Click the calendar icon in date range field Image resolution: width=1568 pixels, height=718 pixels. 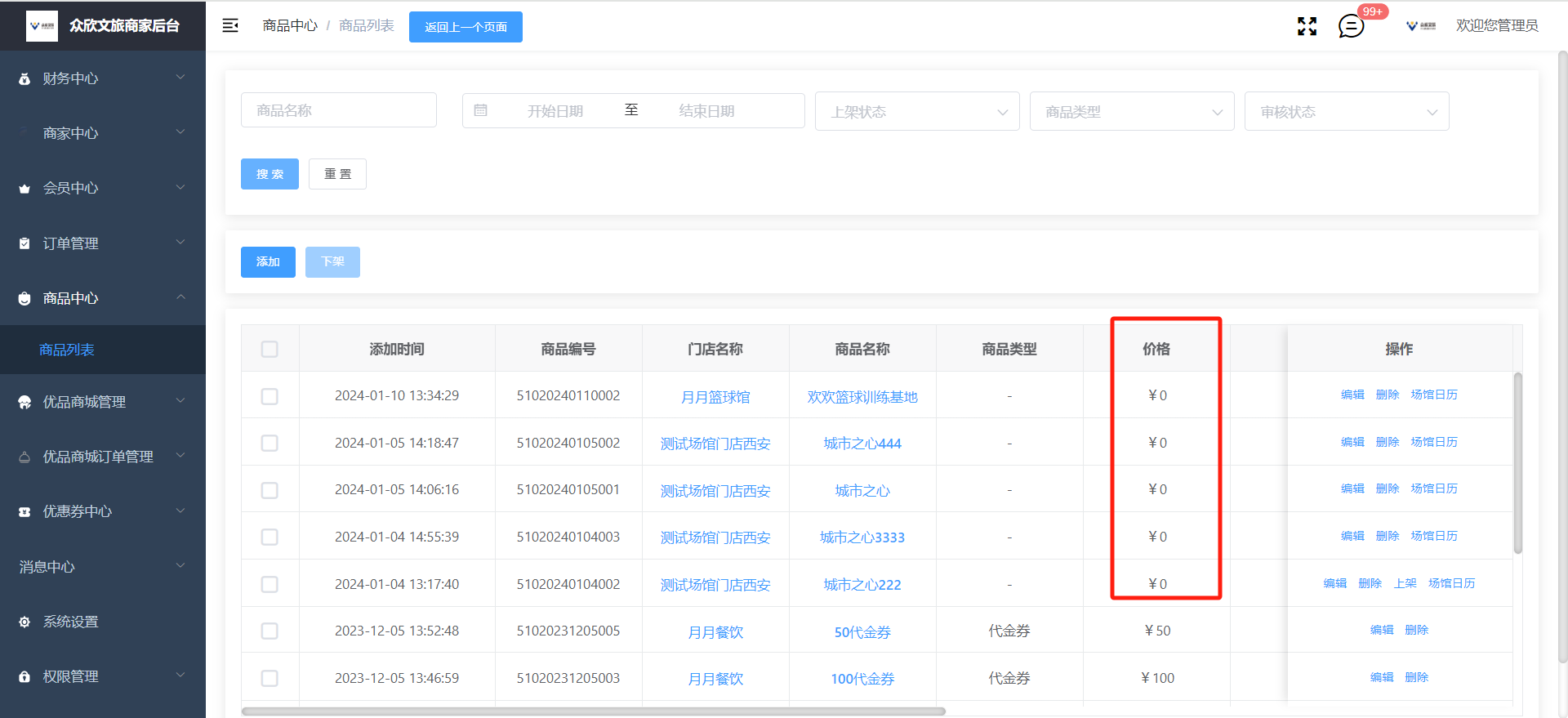point(481,110)
